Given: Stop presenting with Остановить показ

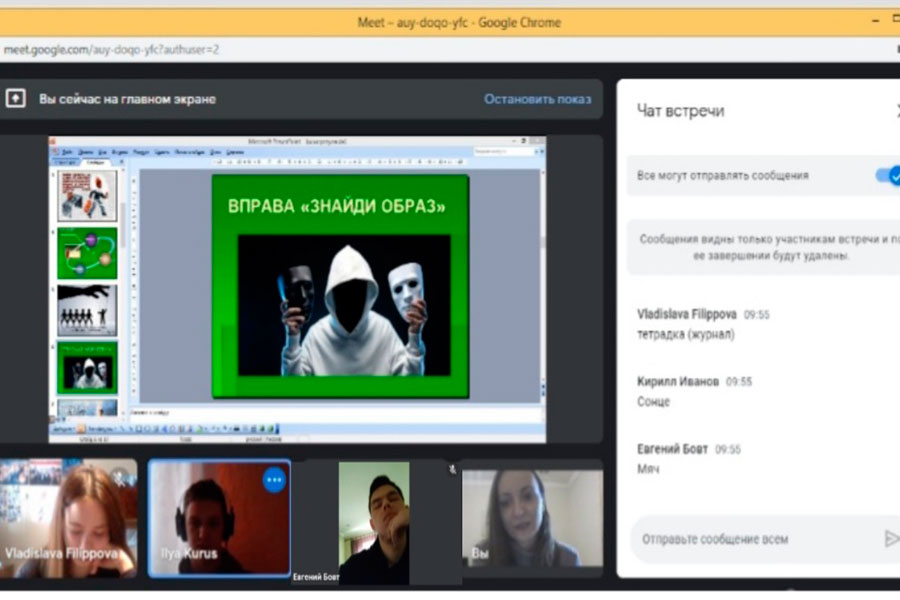Looking at the screenshot, I should tap(537, 99).
